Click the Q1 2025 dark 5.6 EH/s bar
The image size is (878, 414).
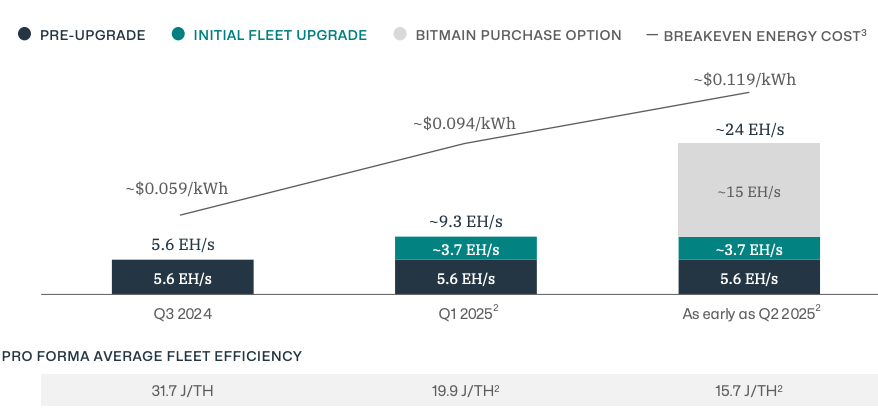pyautogui.click(x=466, y=278)
